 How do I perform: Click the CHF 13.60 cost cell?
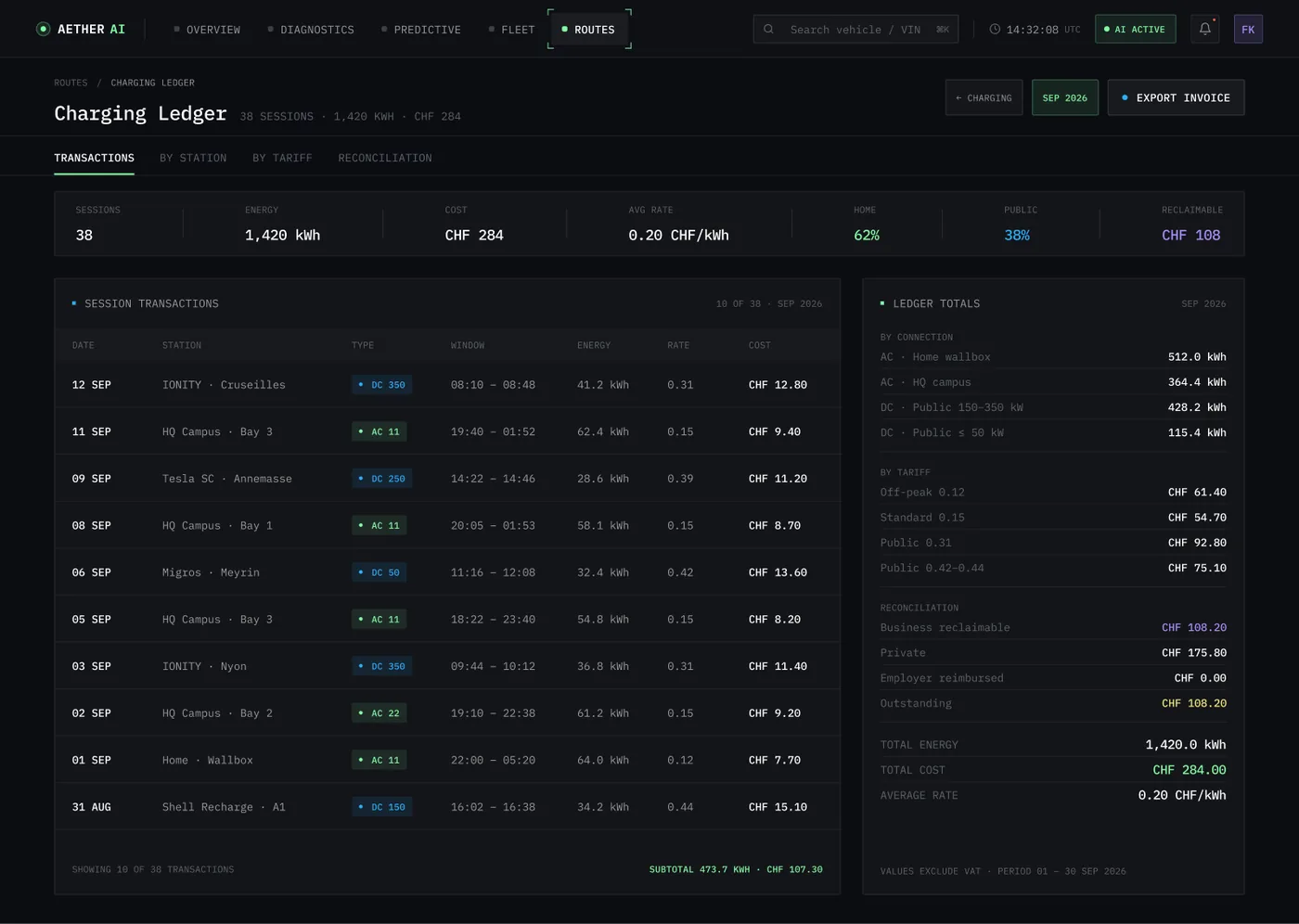(778, 572)
